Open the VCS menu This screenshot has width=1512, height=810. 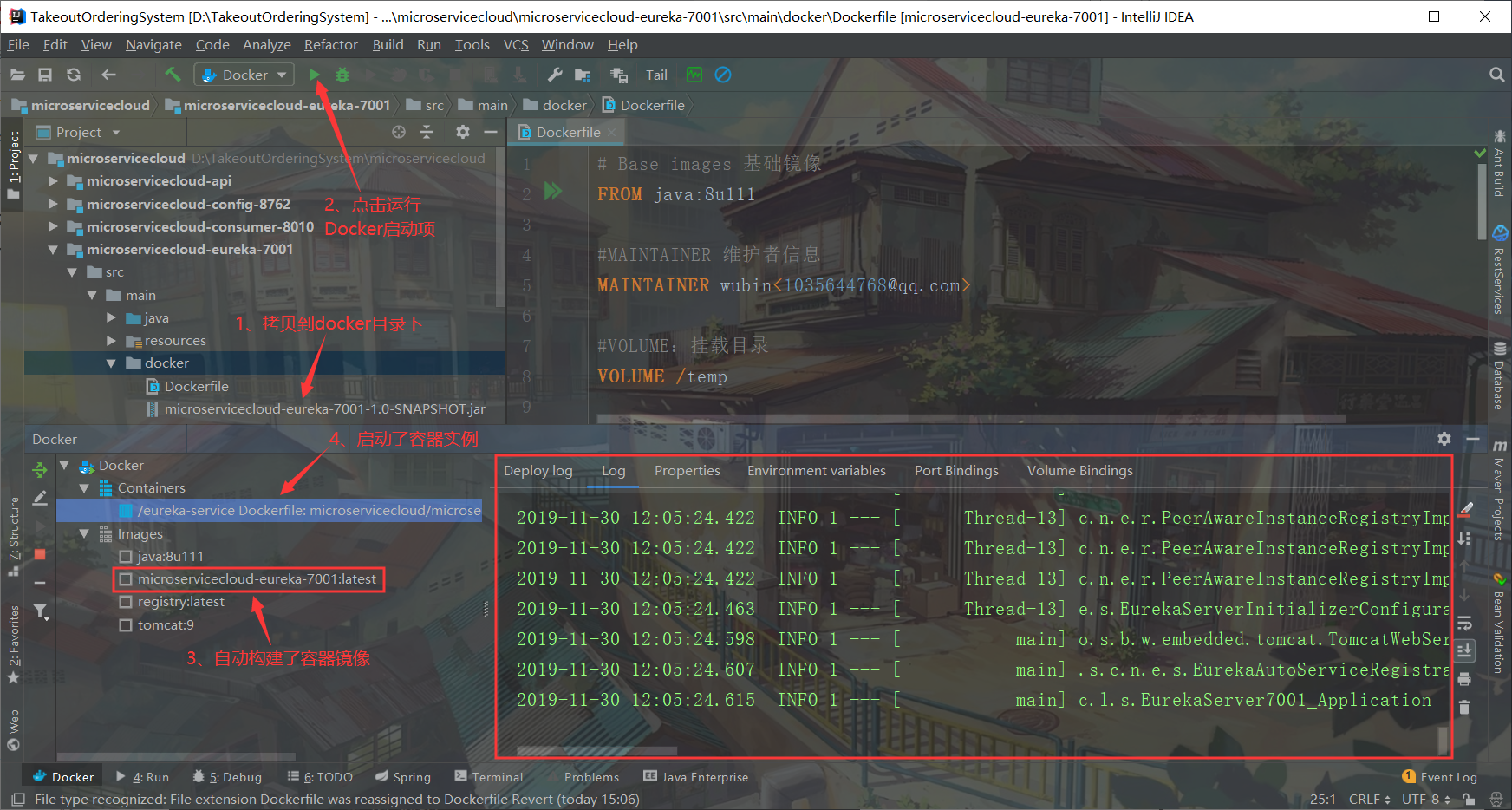(516, 44)
